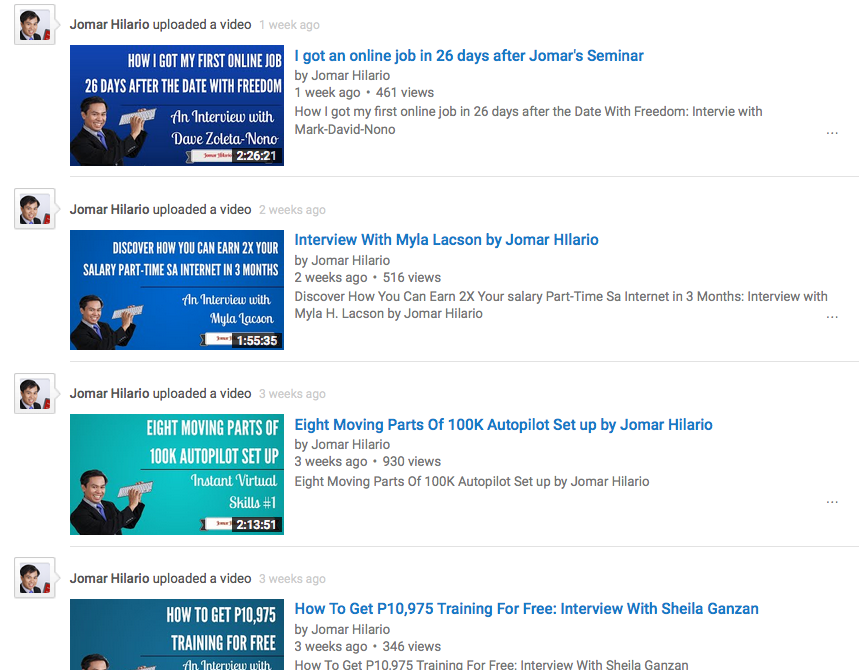Open more options for Myla Lacson interview video
The height and width of the screenshot is (670, 859).
click(832, 317)
